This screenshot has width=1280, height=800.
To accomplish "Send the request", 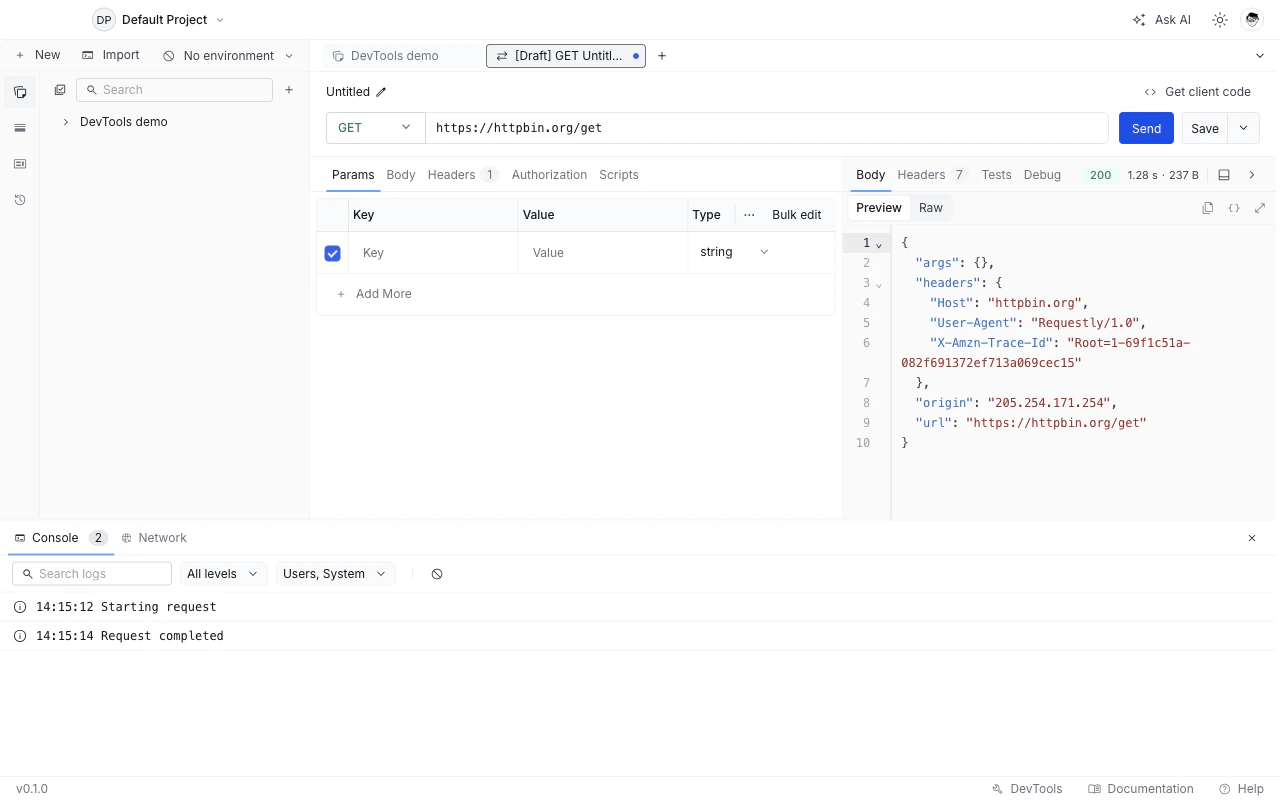I will click(x=1146, y=128).
